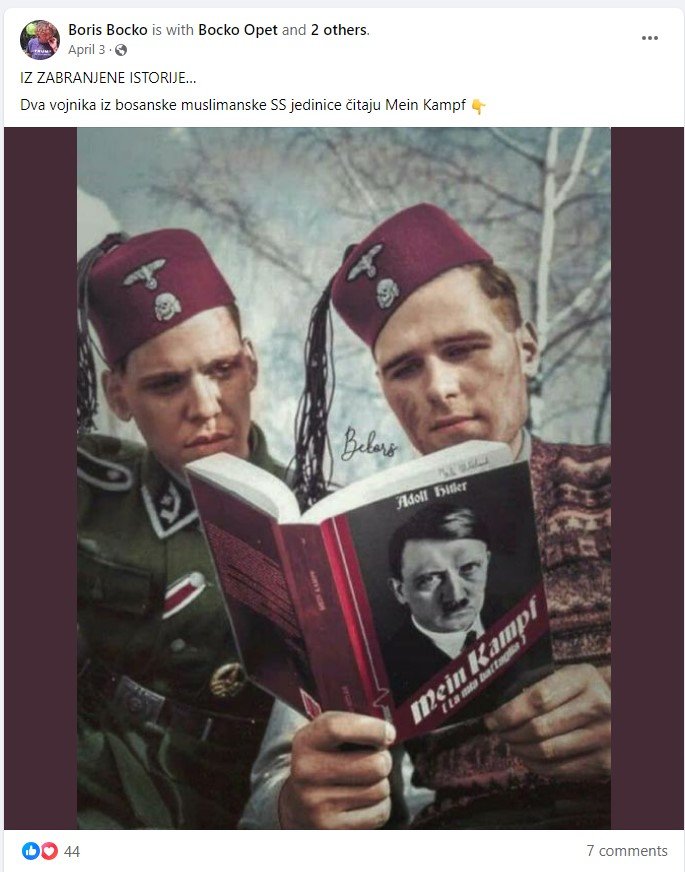685x872 pixels.
Task: Open the post photo in full view
Action: 344,478
